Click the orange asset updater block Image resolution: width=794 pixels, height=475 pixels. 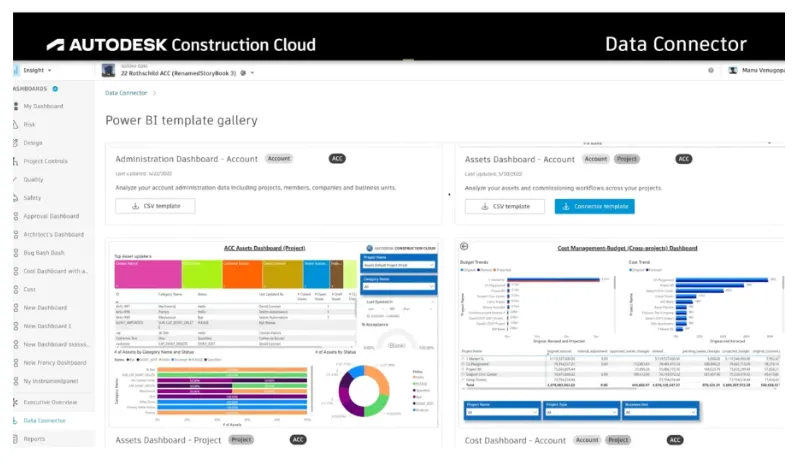(x=242, y=274)
